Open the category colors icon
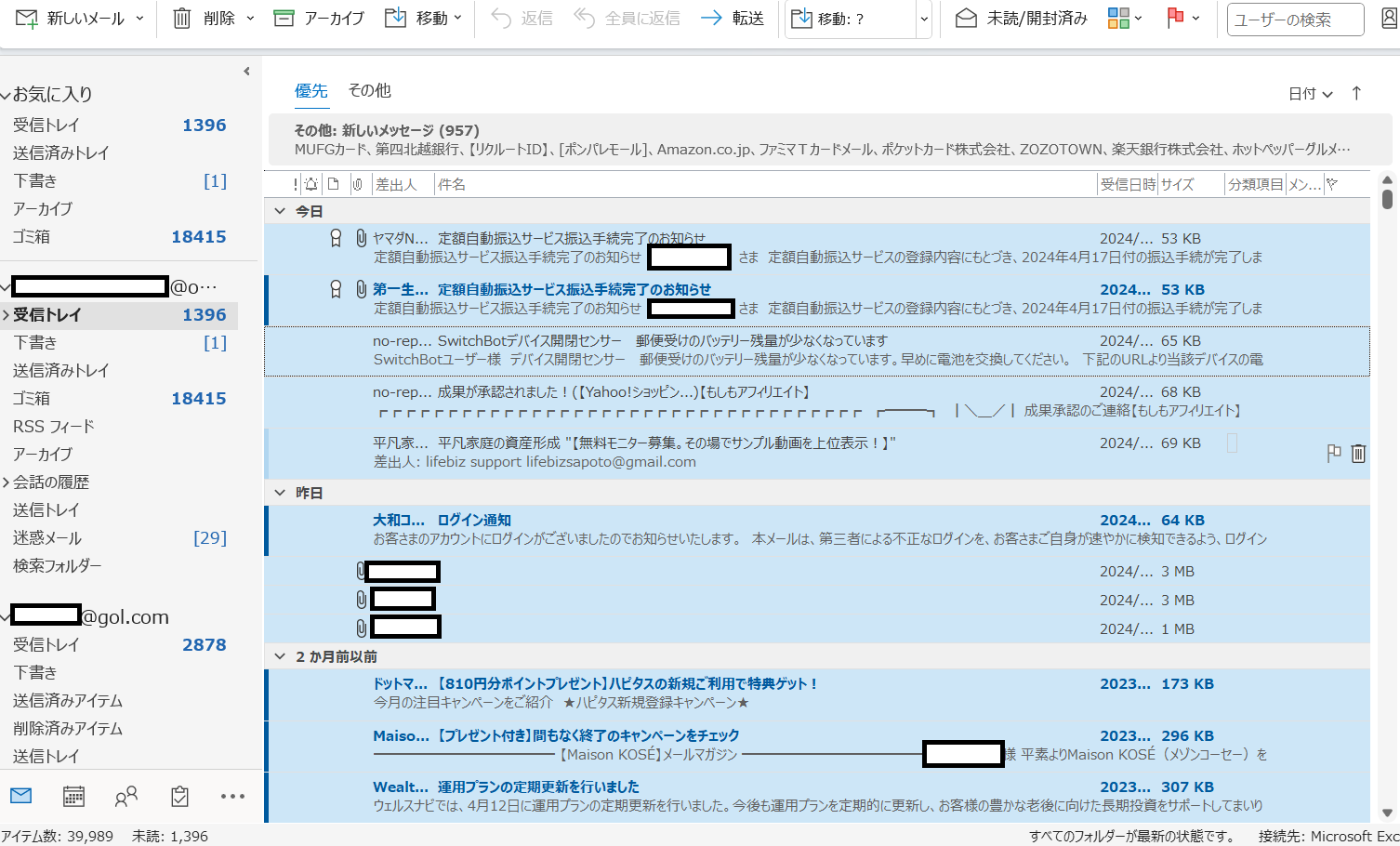Screen dimensions: 1400x846 tap(1120, 19)
